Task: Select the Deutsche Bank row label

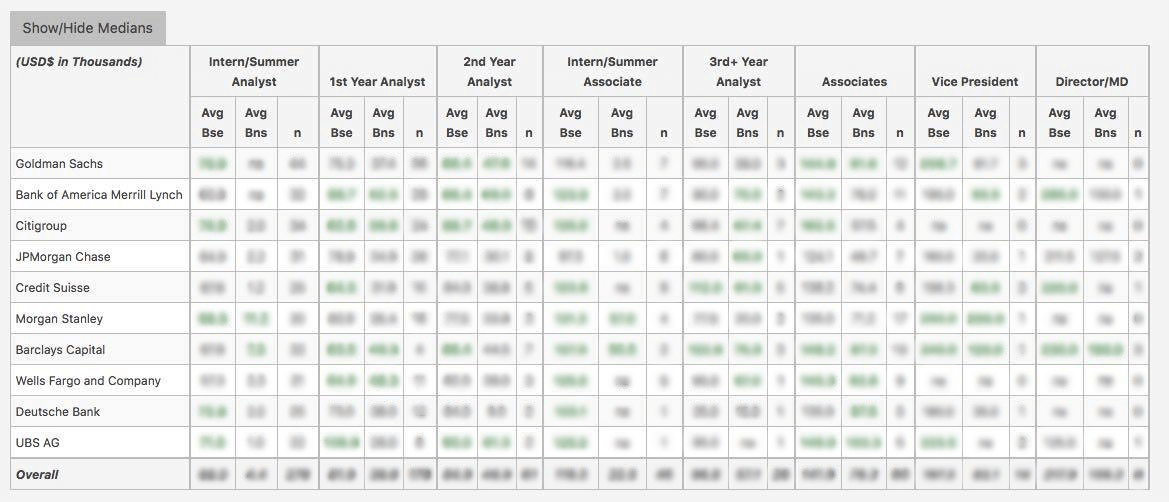Action: point(58,411)
